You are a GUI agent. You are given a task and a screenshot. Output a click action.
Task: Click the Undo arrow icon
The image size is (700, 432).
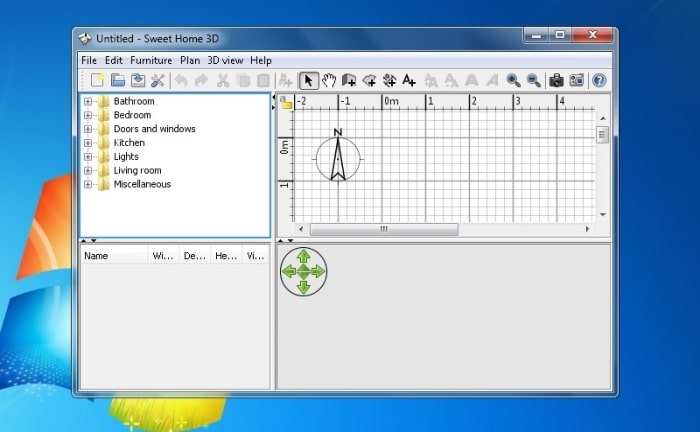point(181,80)
